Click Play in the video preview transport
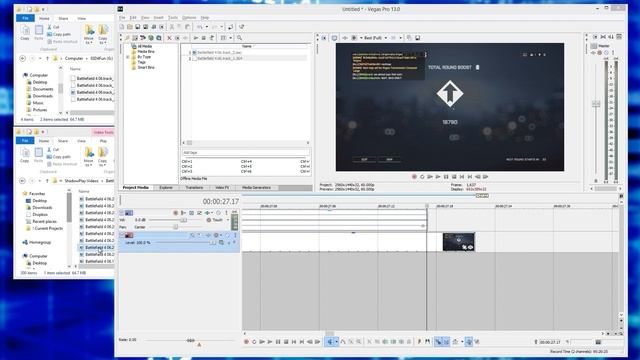The height and width of the screenshot is (360, 640). click(x=438, y=177)
